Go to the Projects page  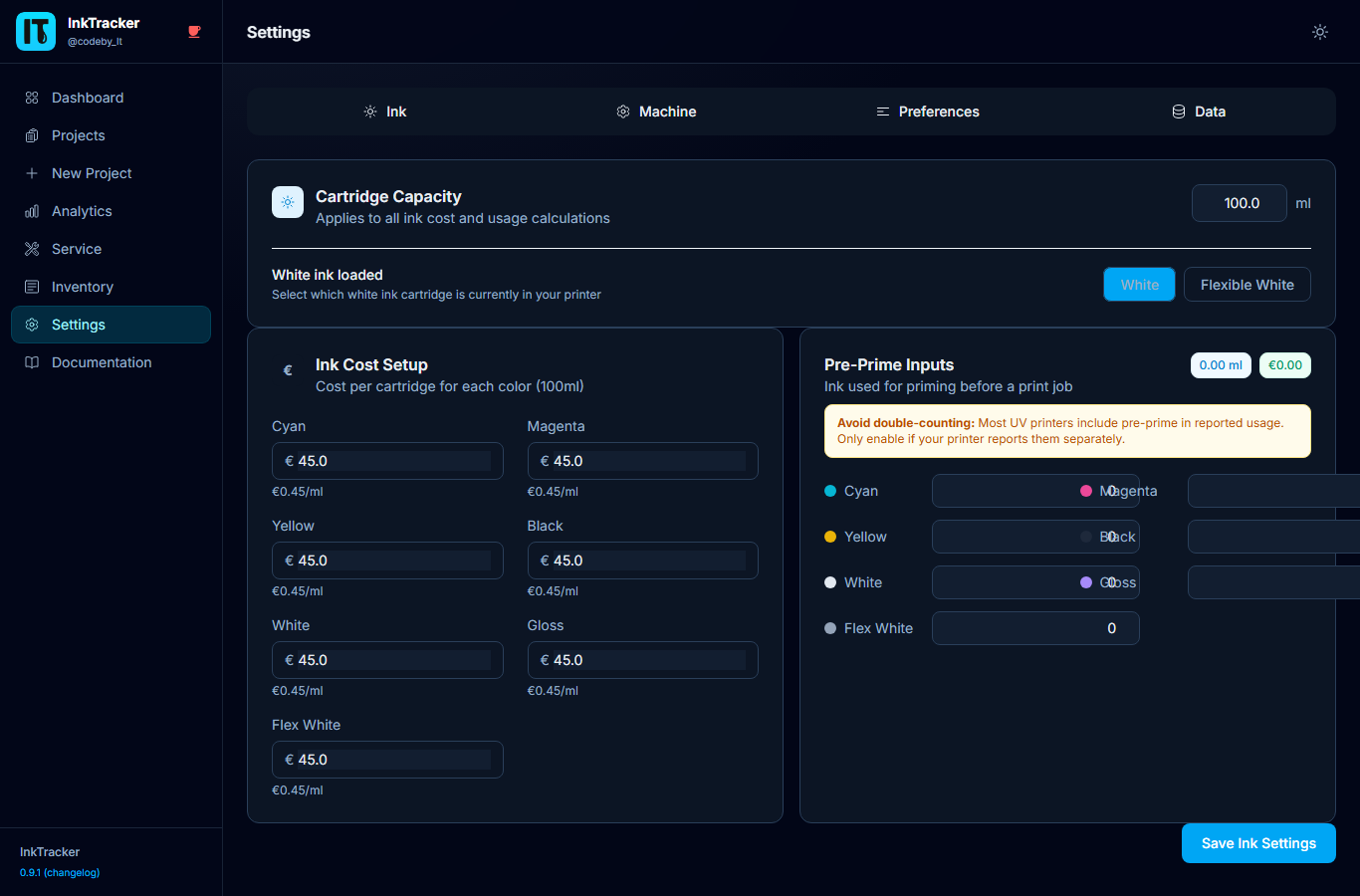111,135
